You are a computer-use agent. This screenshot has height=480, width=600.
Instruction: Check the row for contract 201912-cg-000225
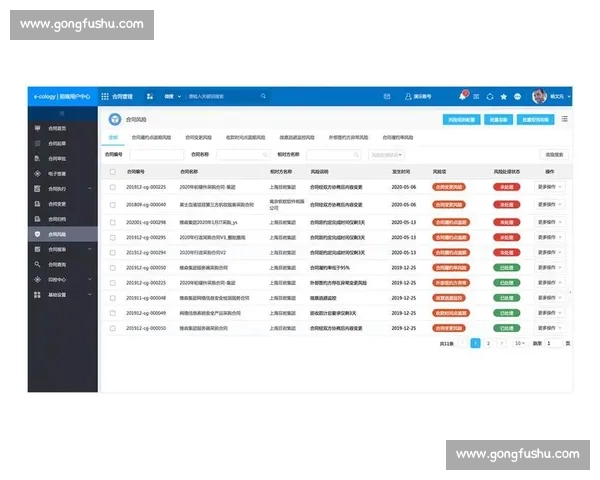[x=112, y=186]
